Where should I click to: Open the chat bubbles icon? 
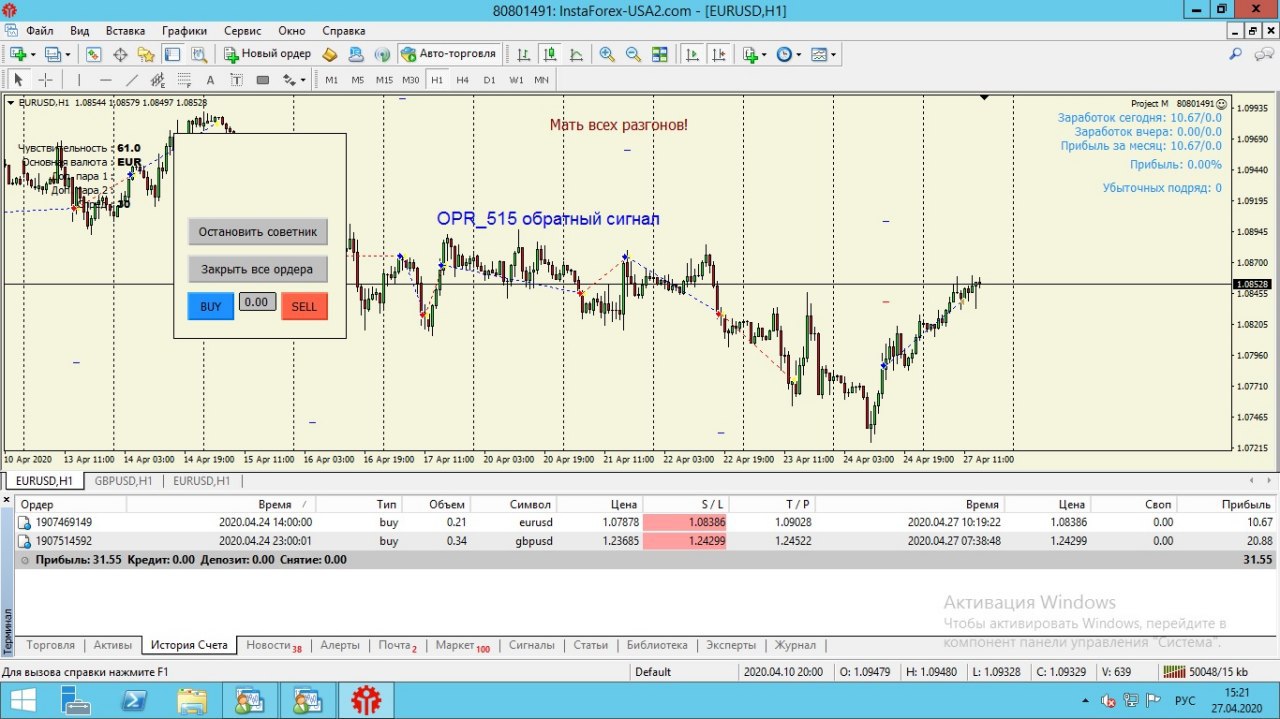1263,54
